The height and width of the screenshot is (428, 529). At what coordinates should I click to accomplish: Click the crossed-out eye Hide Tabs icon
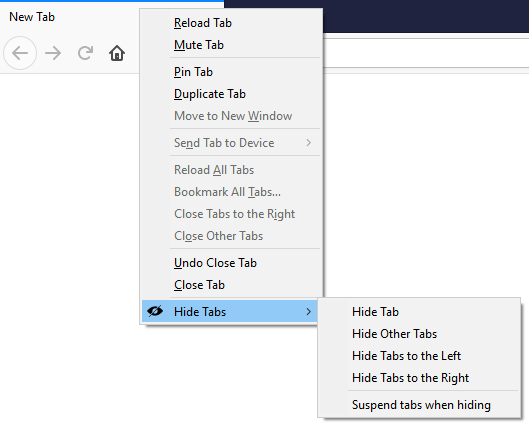(x=155, y=311)
